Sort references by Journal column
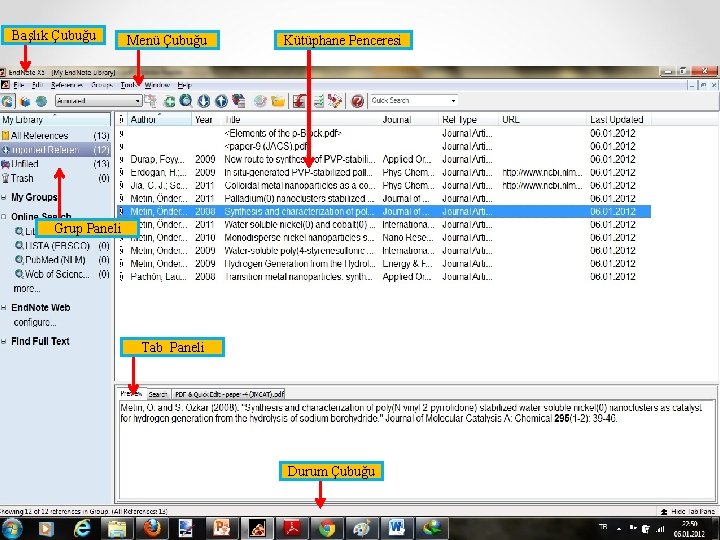The width and height of the screenshot is (720, 540). [x=408, y=119]
